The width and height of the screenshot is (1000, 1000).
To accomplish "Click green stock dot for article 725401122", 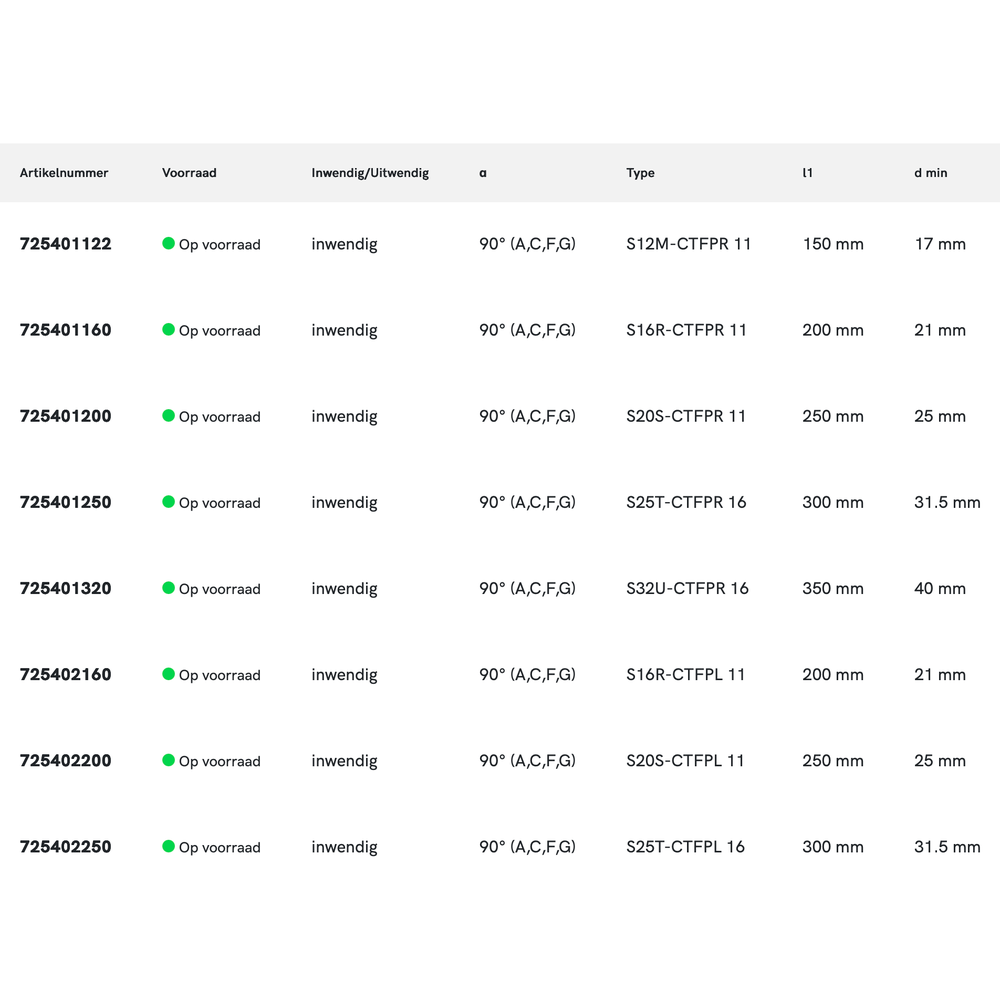I will pyautogui.click(x=168, y=243).
